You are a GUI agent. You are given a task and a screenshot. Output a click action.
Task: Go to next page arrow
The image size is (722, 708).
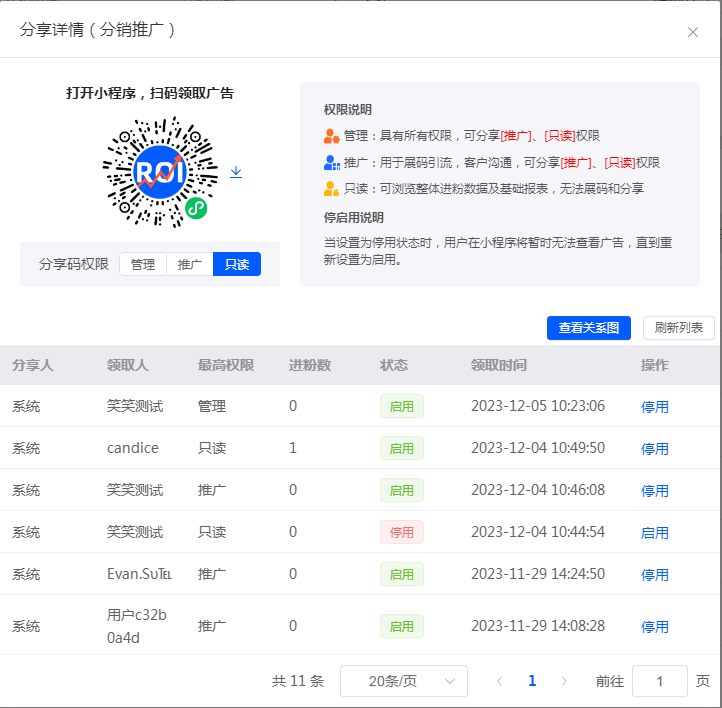564,681
